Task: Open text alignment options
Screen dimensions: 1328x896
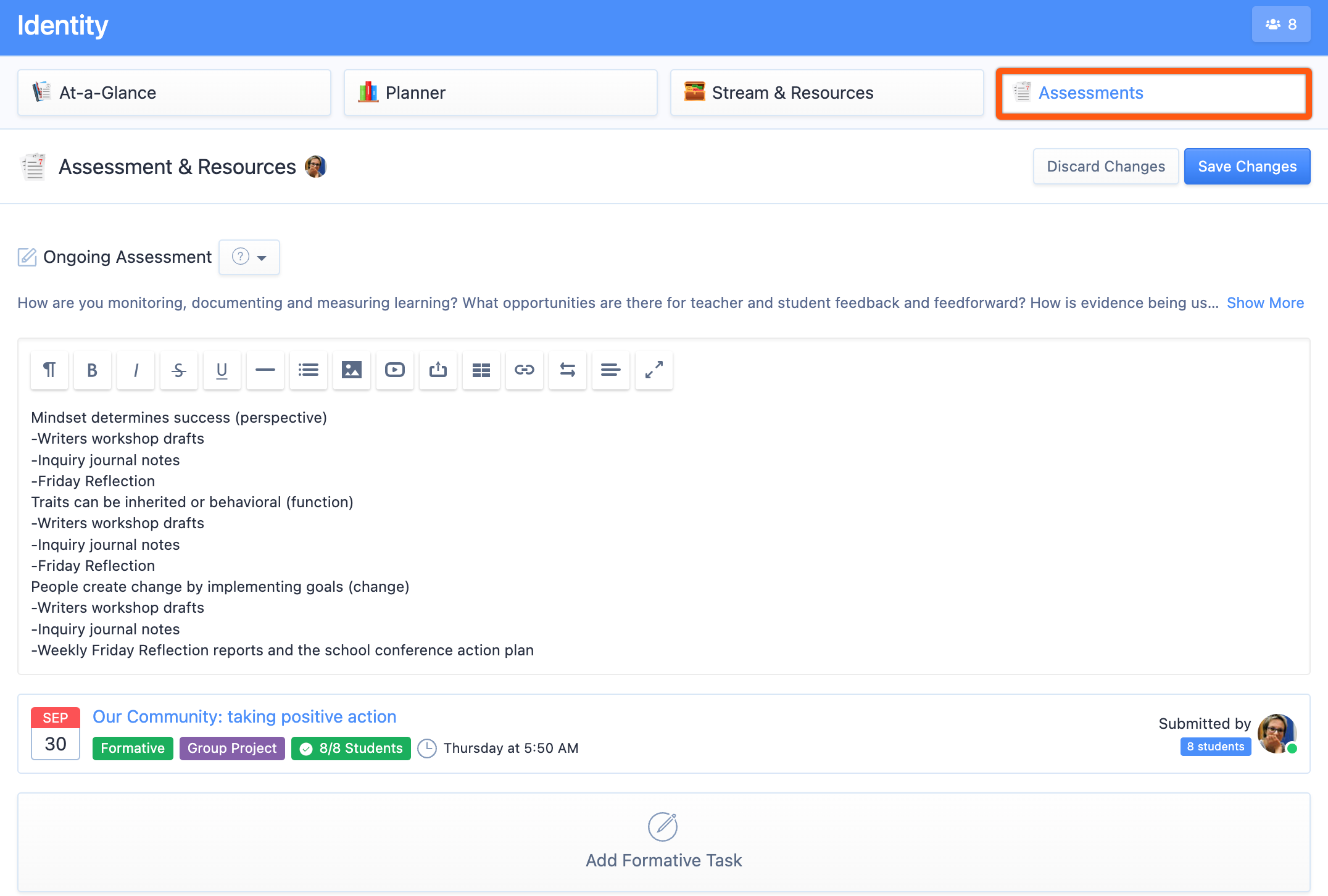Action: (611, 370)
